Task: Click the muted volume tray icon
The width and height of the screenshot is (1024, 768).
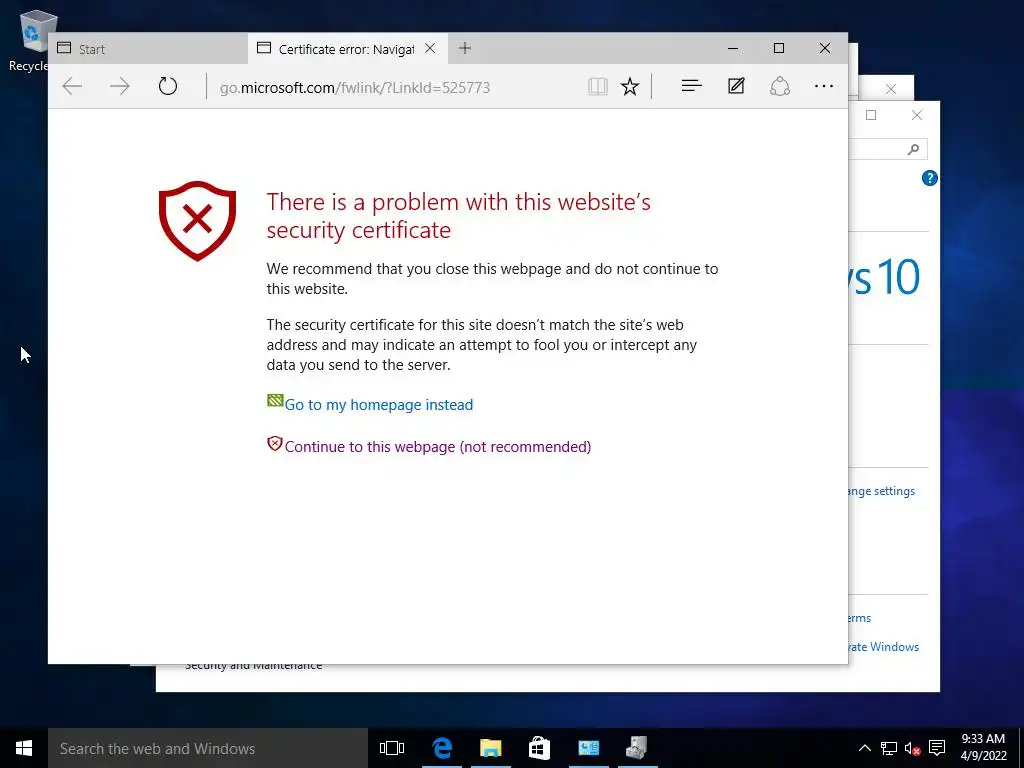Action: pyautogui.click(x=912, y=748)
